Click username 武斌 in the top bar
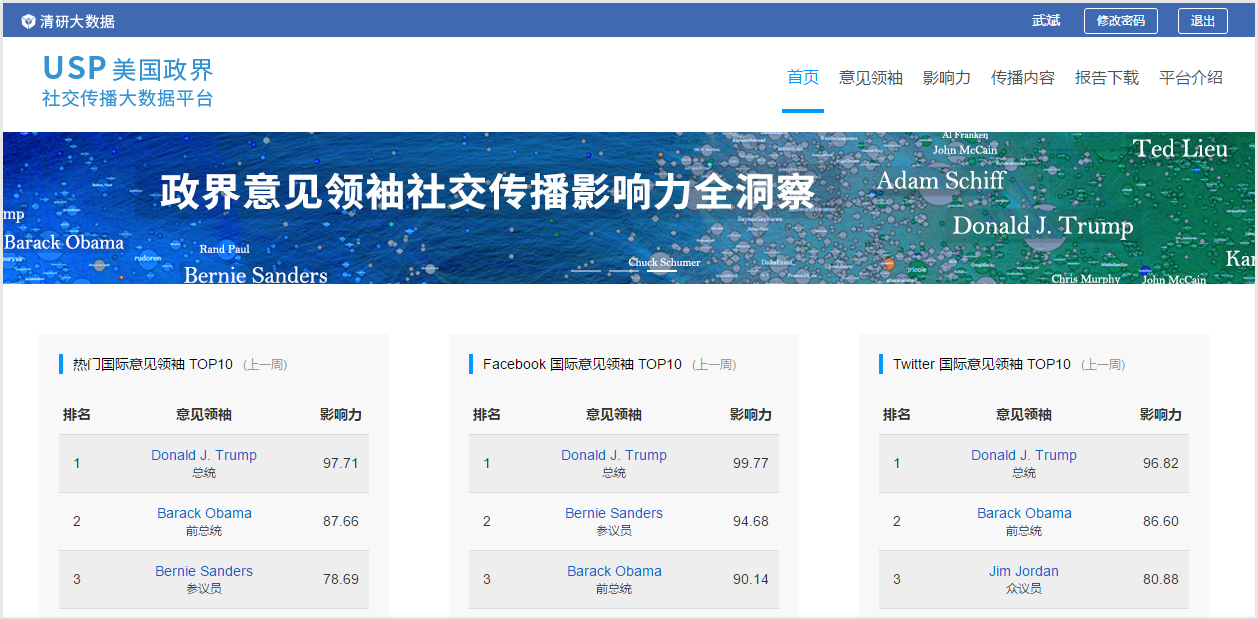 click(x=1045, y=20)
